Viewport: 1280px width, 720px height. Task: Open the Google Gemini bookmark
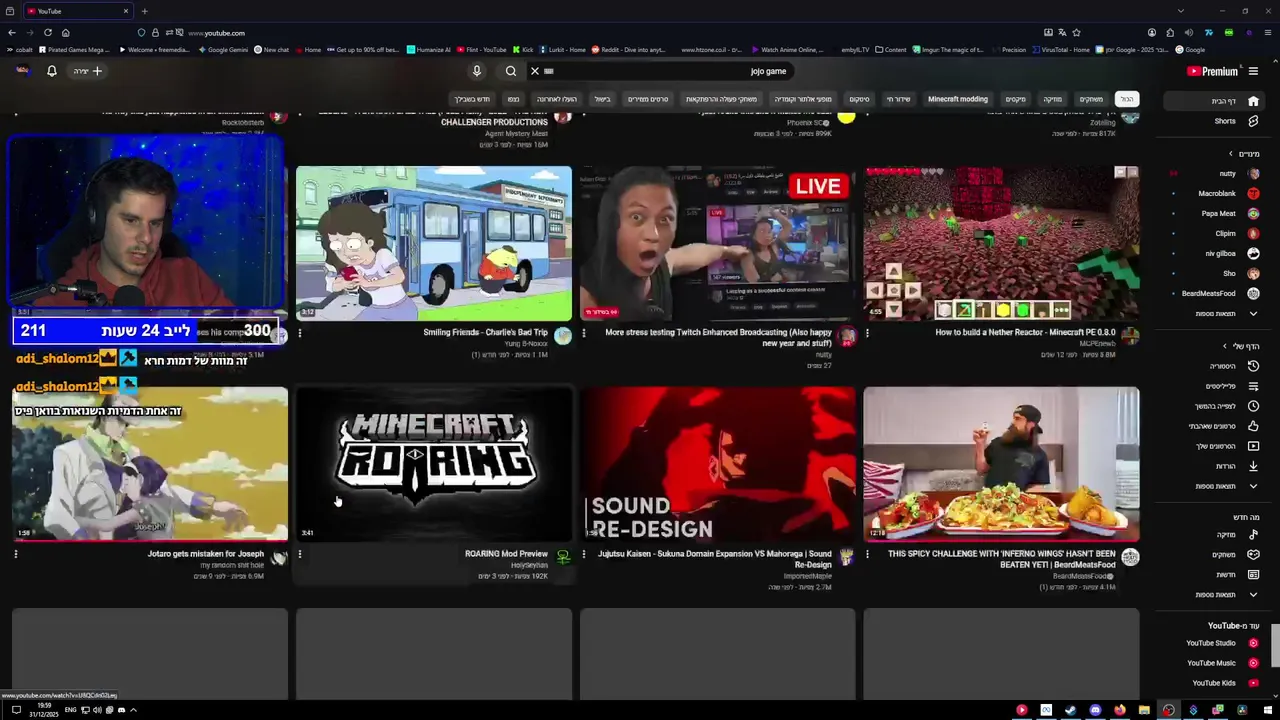point(223,49)
